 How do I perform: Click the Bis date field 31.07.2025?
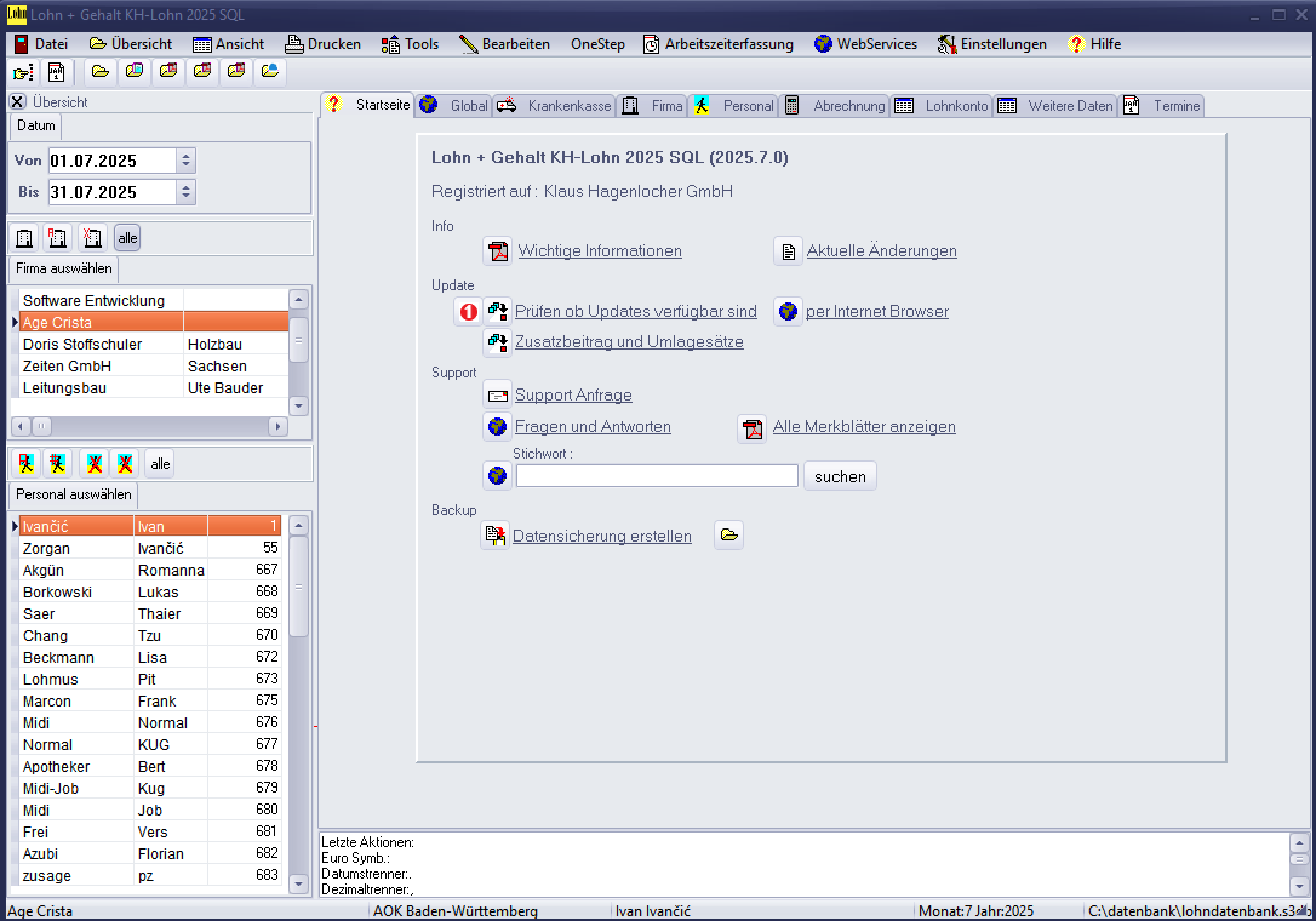(x=113, y=193)
